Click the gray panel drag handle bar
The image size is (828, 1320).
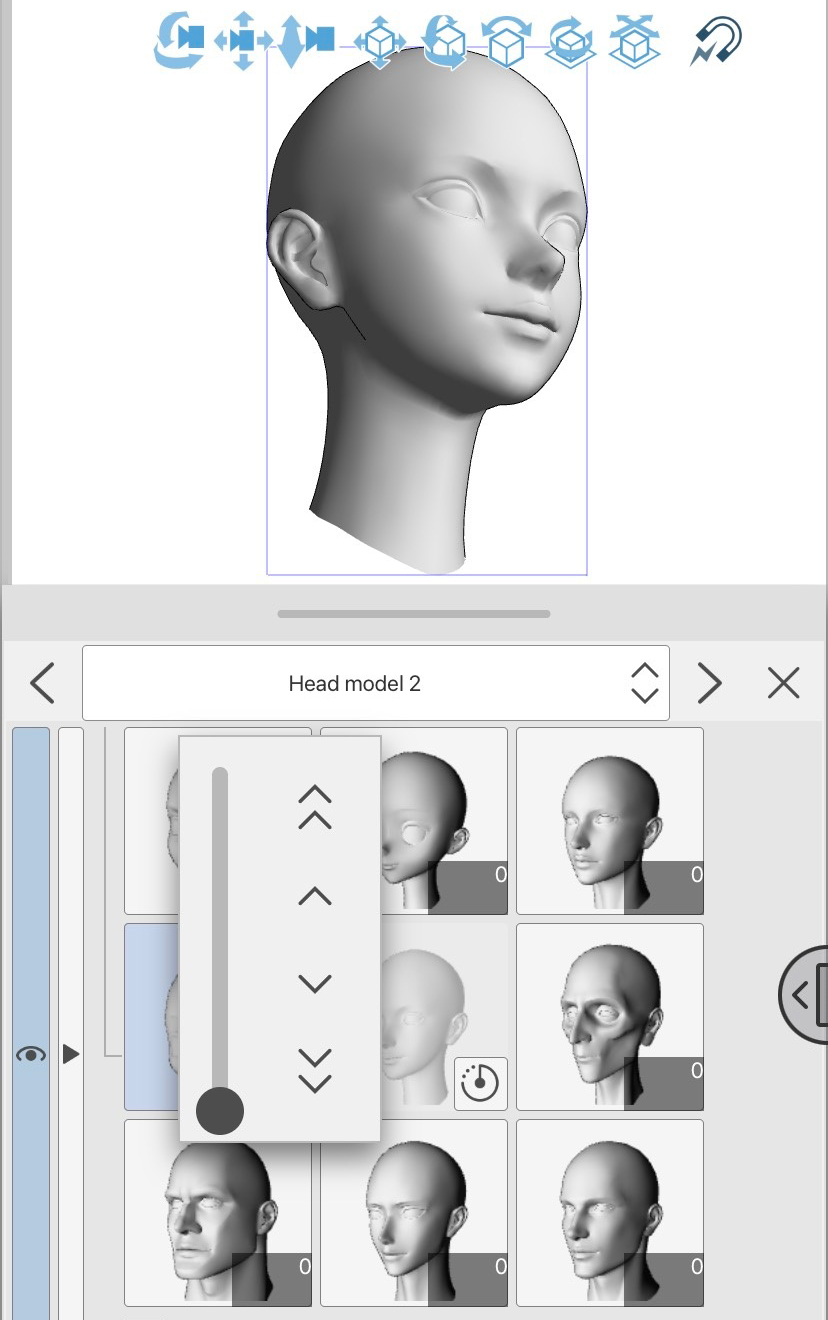point(414,613)
